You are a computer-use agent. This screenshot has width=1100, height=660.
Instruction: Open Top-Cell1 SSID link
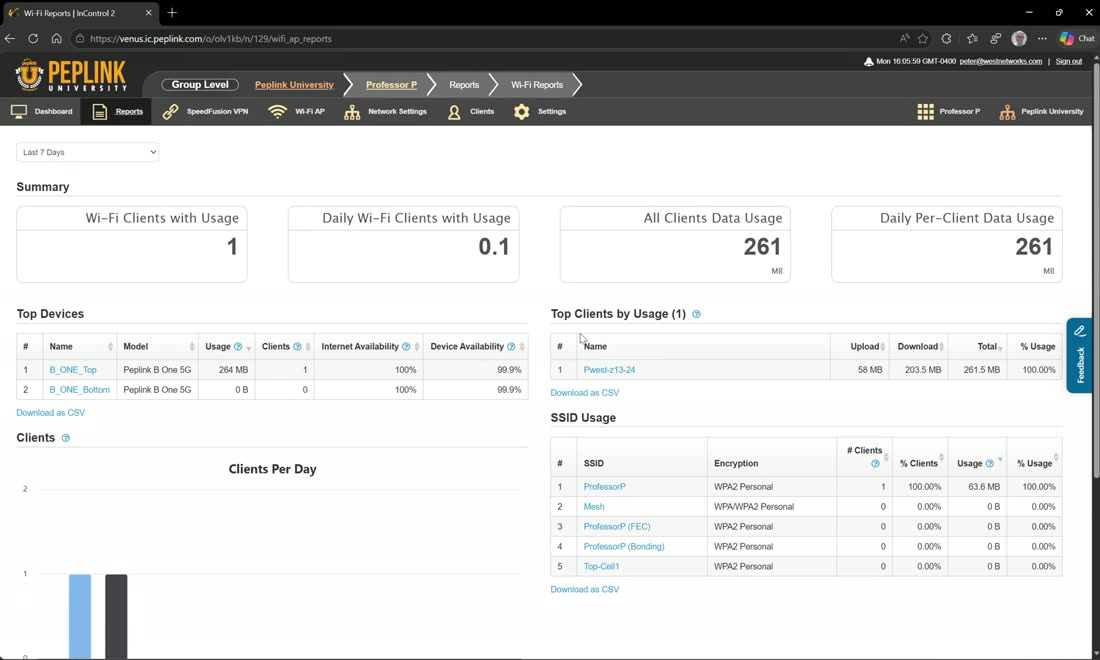click(601, 567)
